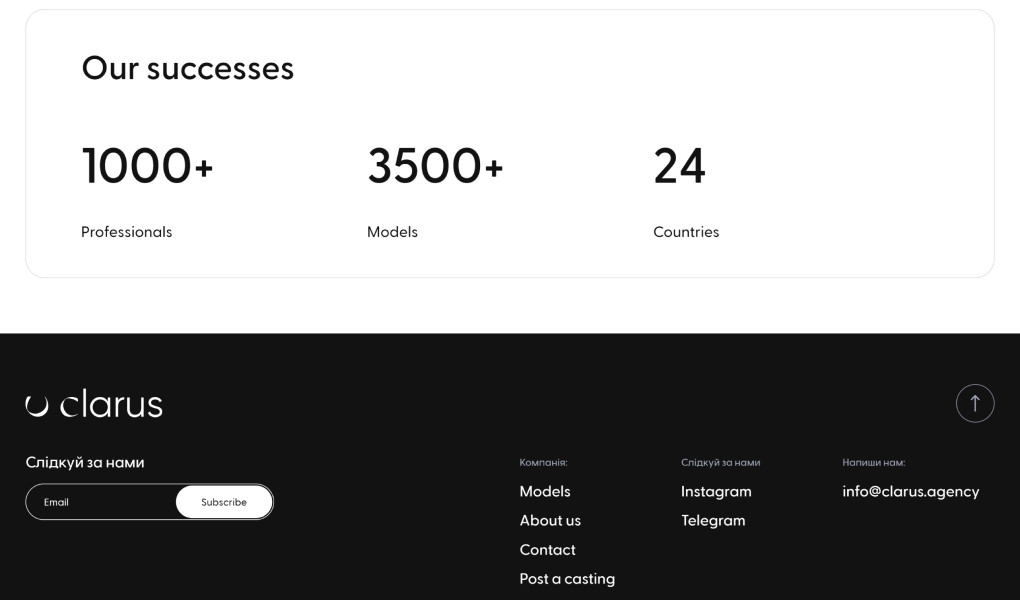The image size is (1020, 600).
Task: Focus the Email input field
Action: [101, 502]
